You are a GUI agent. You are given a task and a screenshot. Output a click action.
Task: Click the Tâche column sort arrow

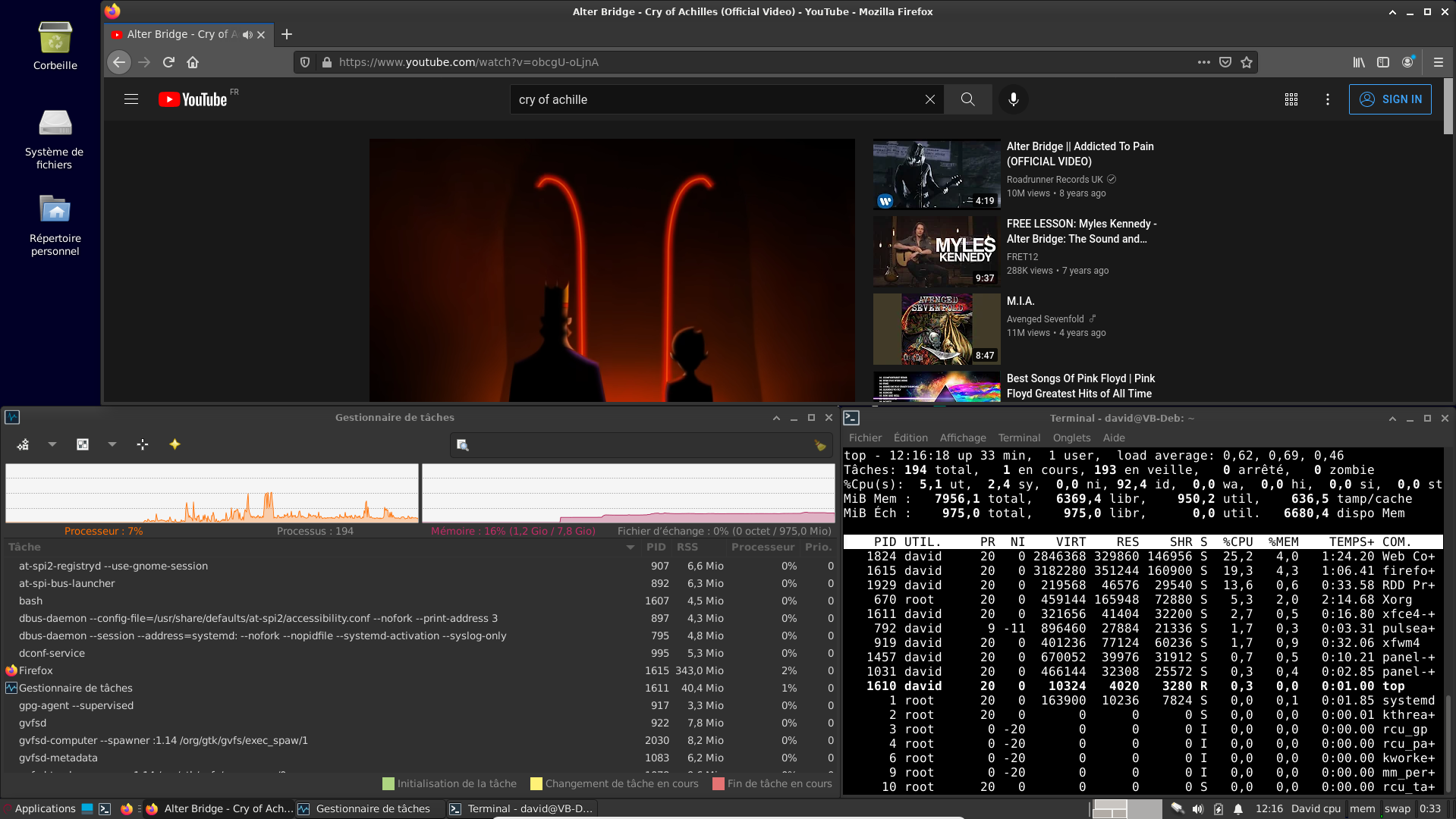pos(630,548)
